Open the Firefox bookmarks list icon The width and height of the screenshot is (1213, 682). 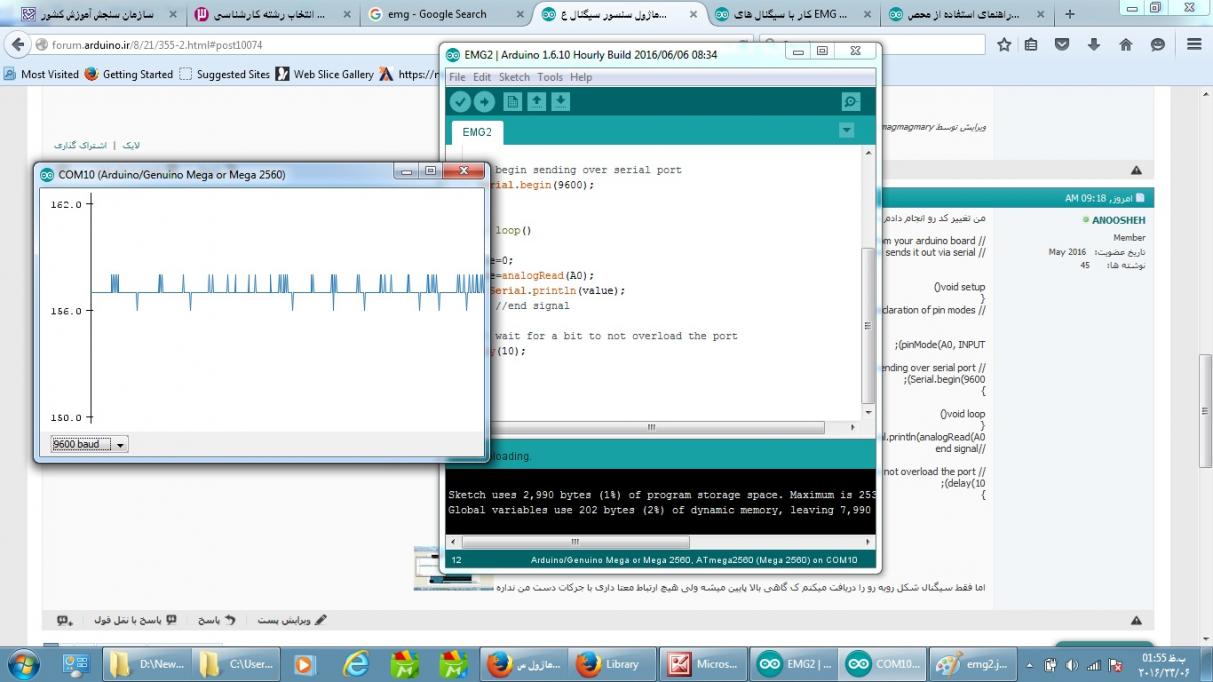click(x=1031, y=45)
